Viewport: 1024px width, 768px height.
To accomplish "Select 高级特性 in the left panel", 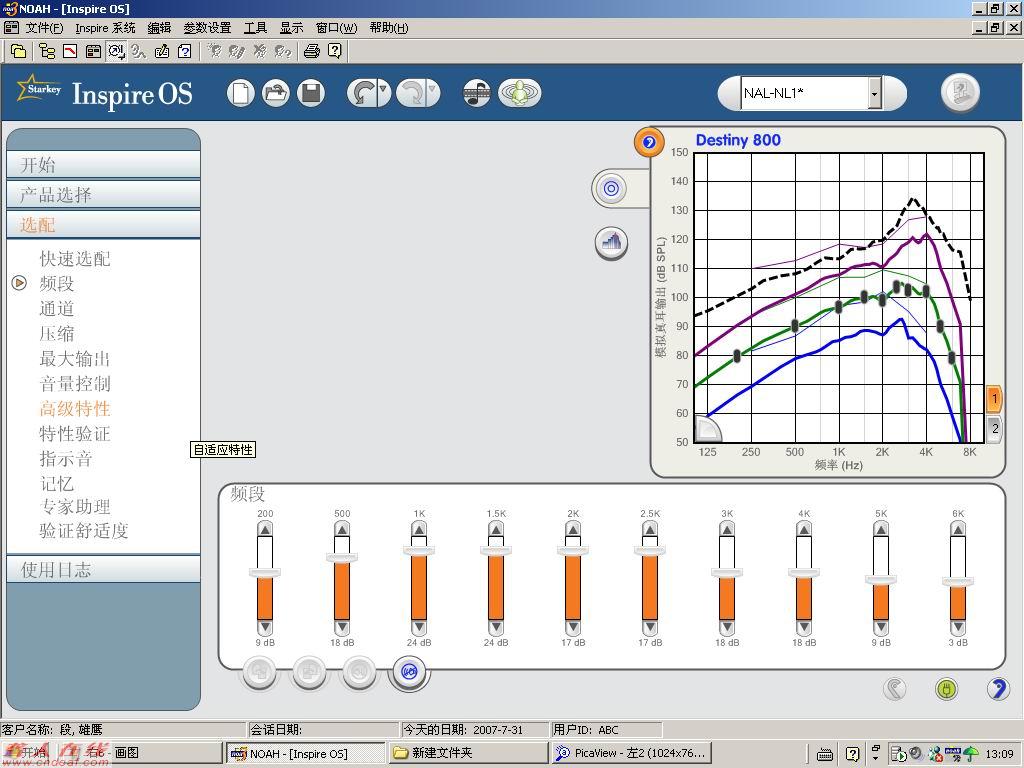I will point(75,409).
